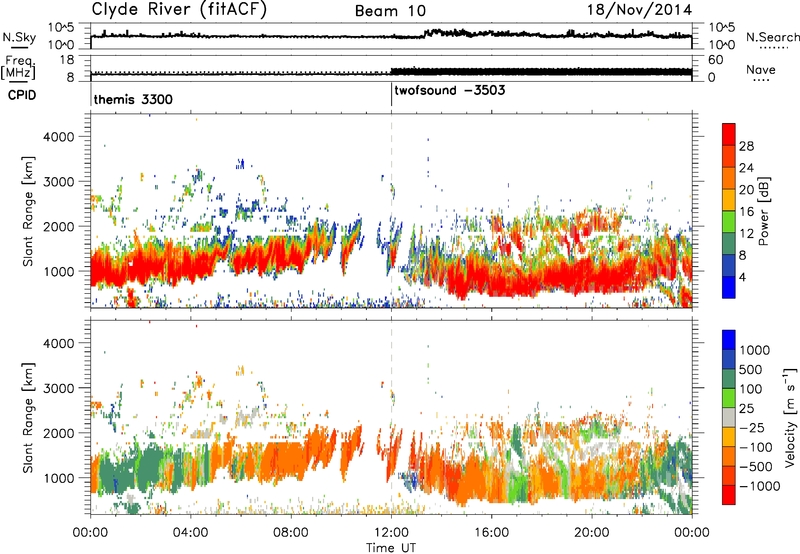The width and height of the screenshot is (800, 554).
Task: Click the 'Freq. [MHz]' label
Action: [19, 68]
